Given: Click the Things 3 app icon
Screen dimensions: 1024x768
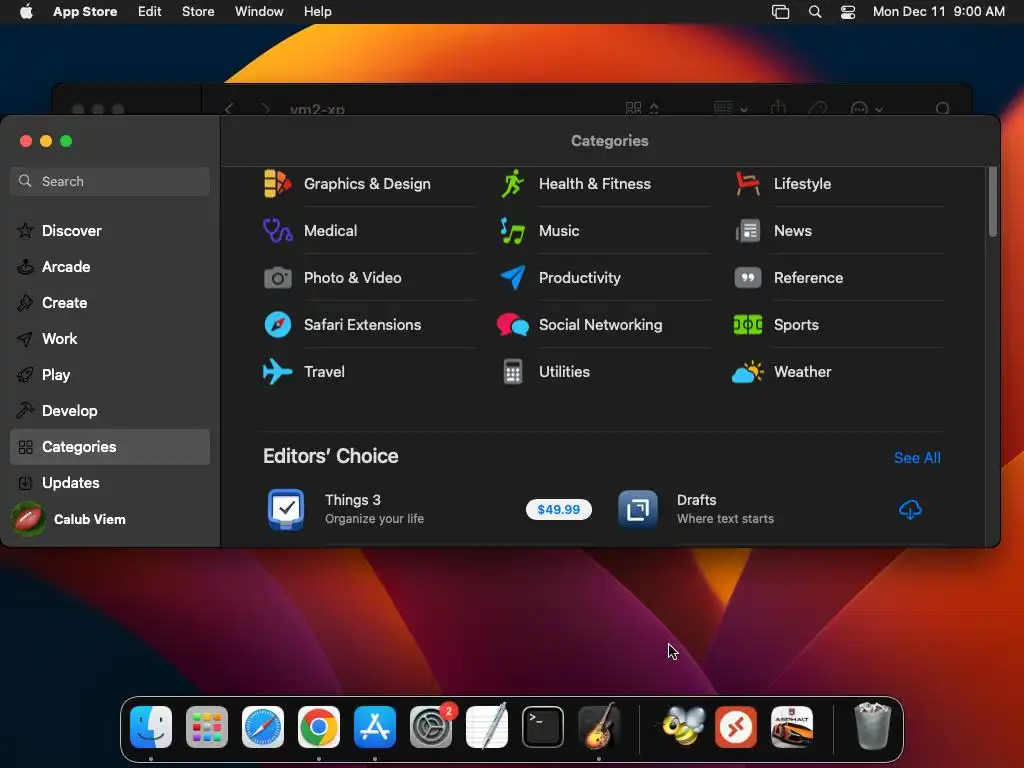Looking at the screenshot, I should click(x=286, y=509).
